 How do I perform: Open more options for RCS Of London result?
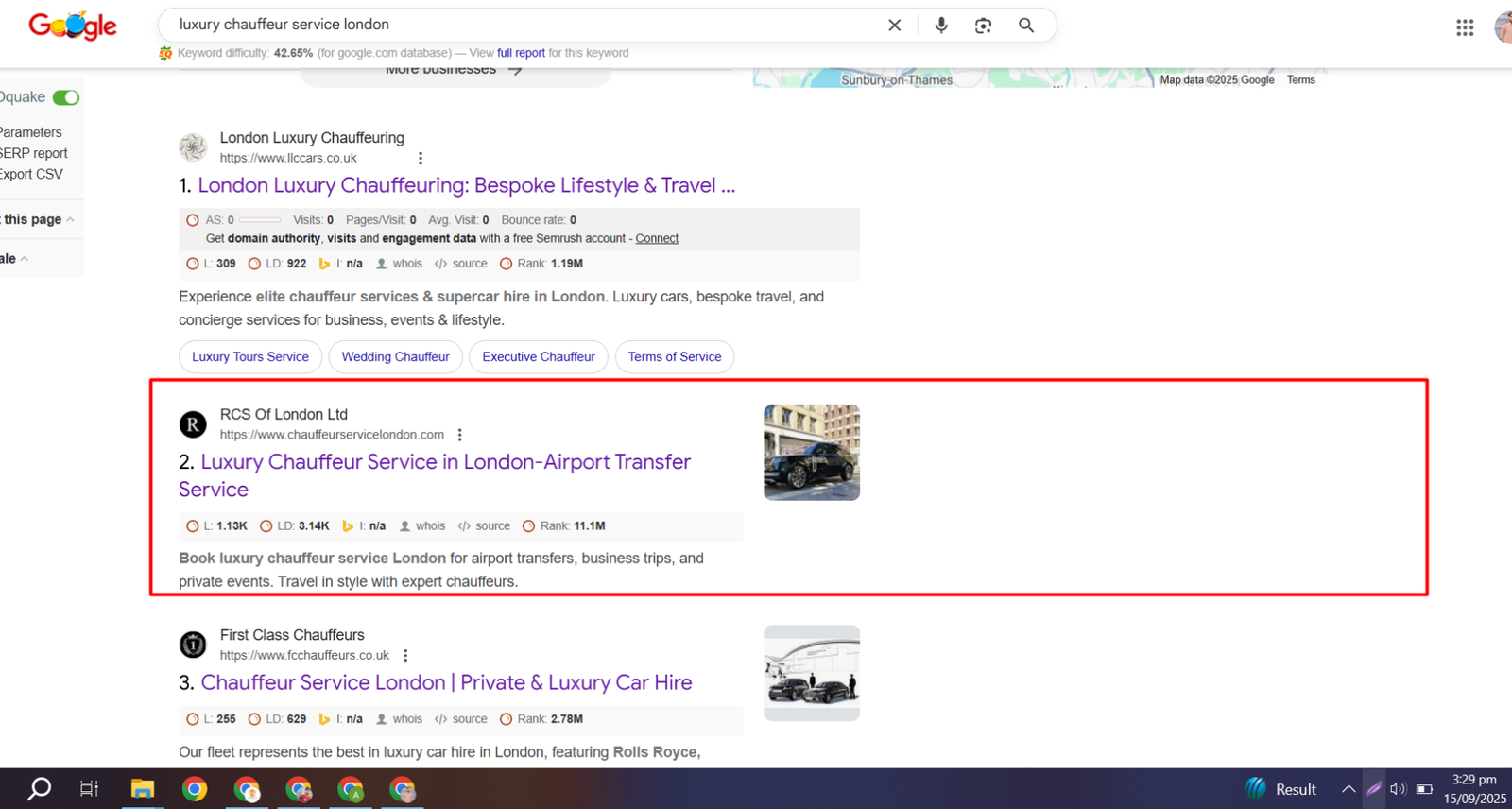pyautogui.click(x=460, y=435)
